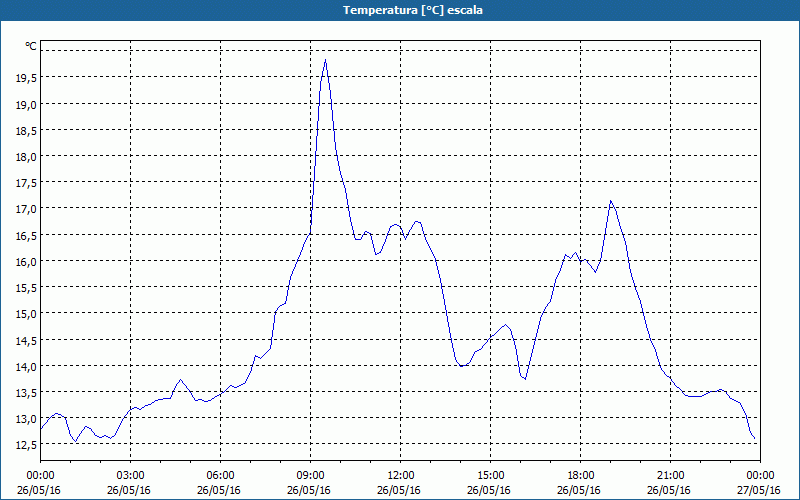800x500 pixels.
Task: Click the 09:00 time axis label
Action: tap(310, 476)
